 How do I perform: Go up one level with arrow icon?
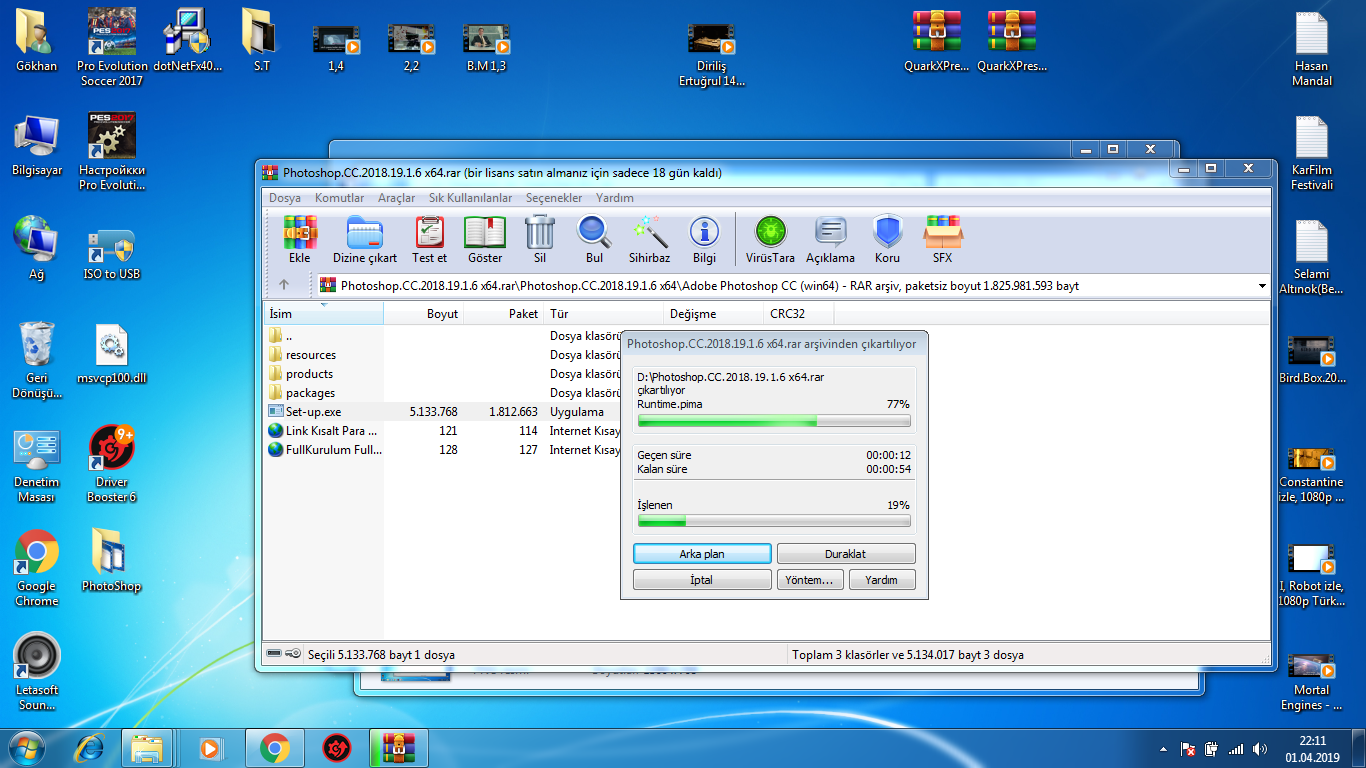[x=284, y=285]
